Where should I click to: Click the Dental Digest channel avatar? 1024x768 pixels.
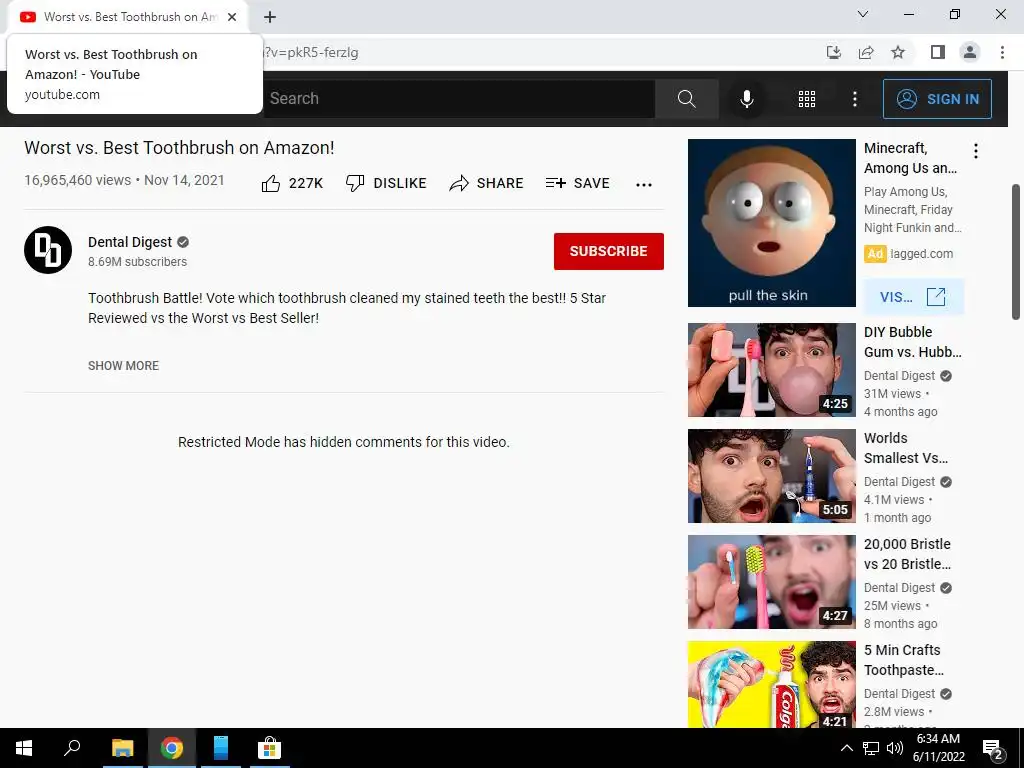point(48,250)
